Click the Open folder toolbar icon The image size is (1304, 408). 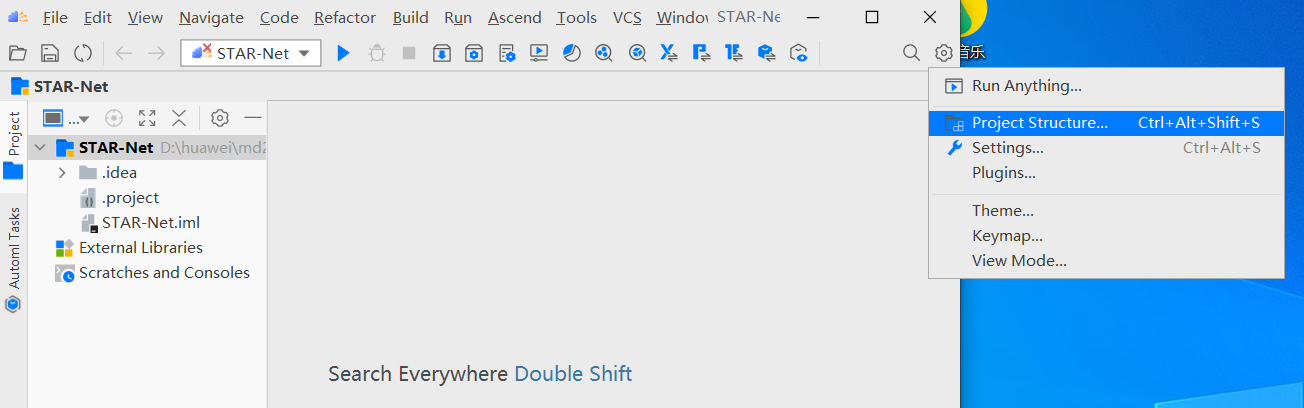coord(17,53)
